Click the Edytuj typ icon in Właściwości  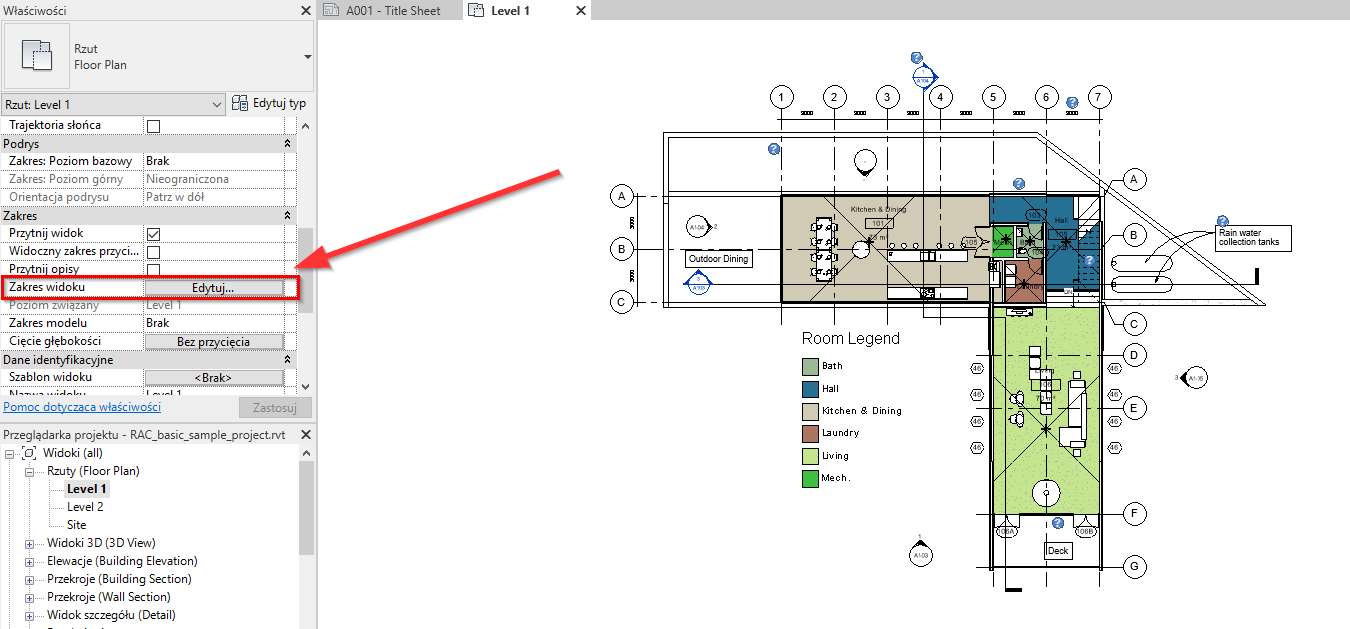tap(239, 103)
